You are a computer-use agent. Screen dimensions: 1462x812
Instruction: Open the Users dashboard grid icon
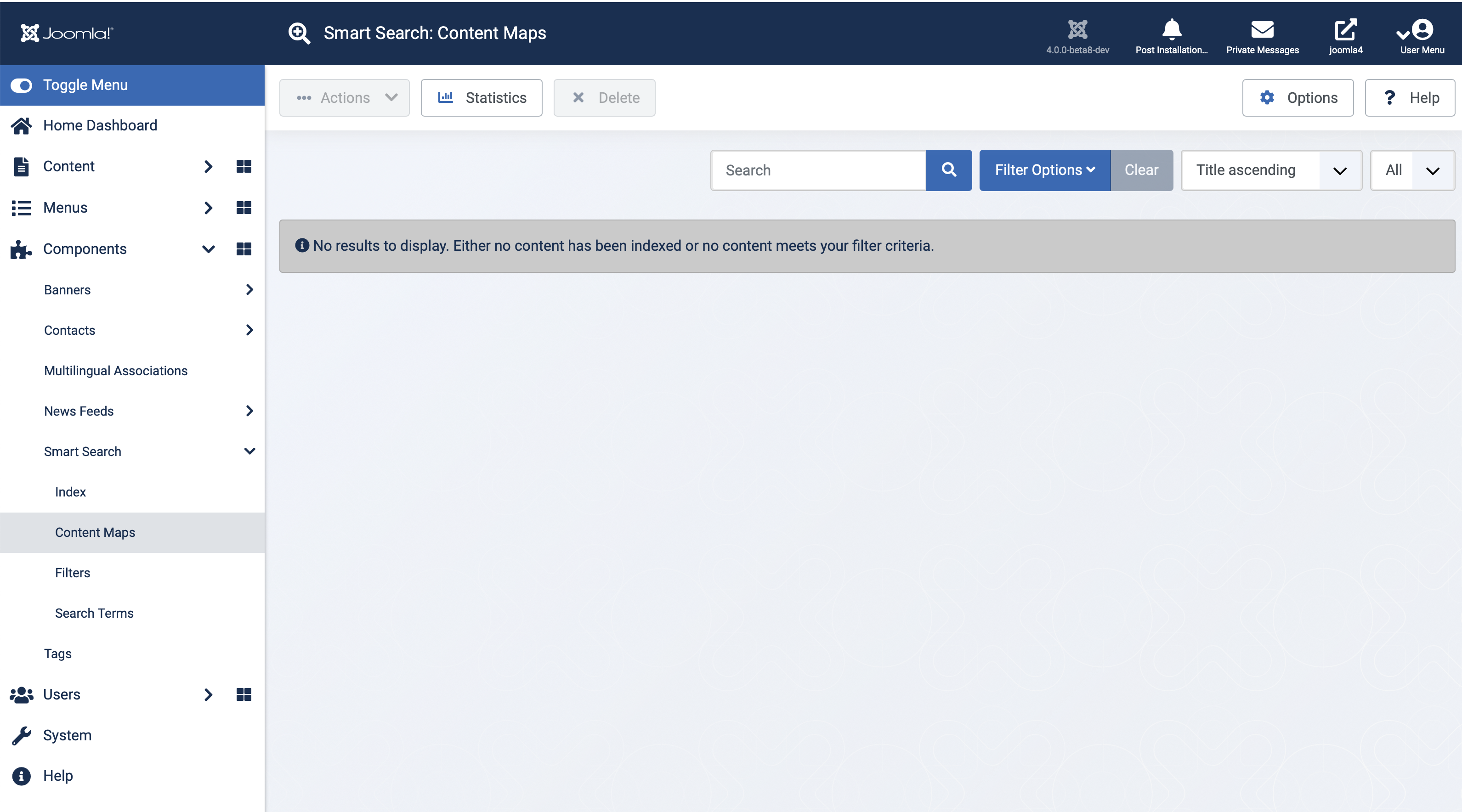point(244,694)
